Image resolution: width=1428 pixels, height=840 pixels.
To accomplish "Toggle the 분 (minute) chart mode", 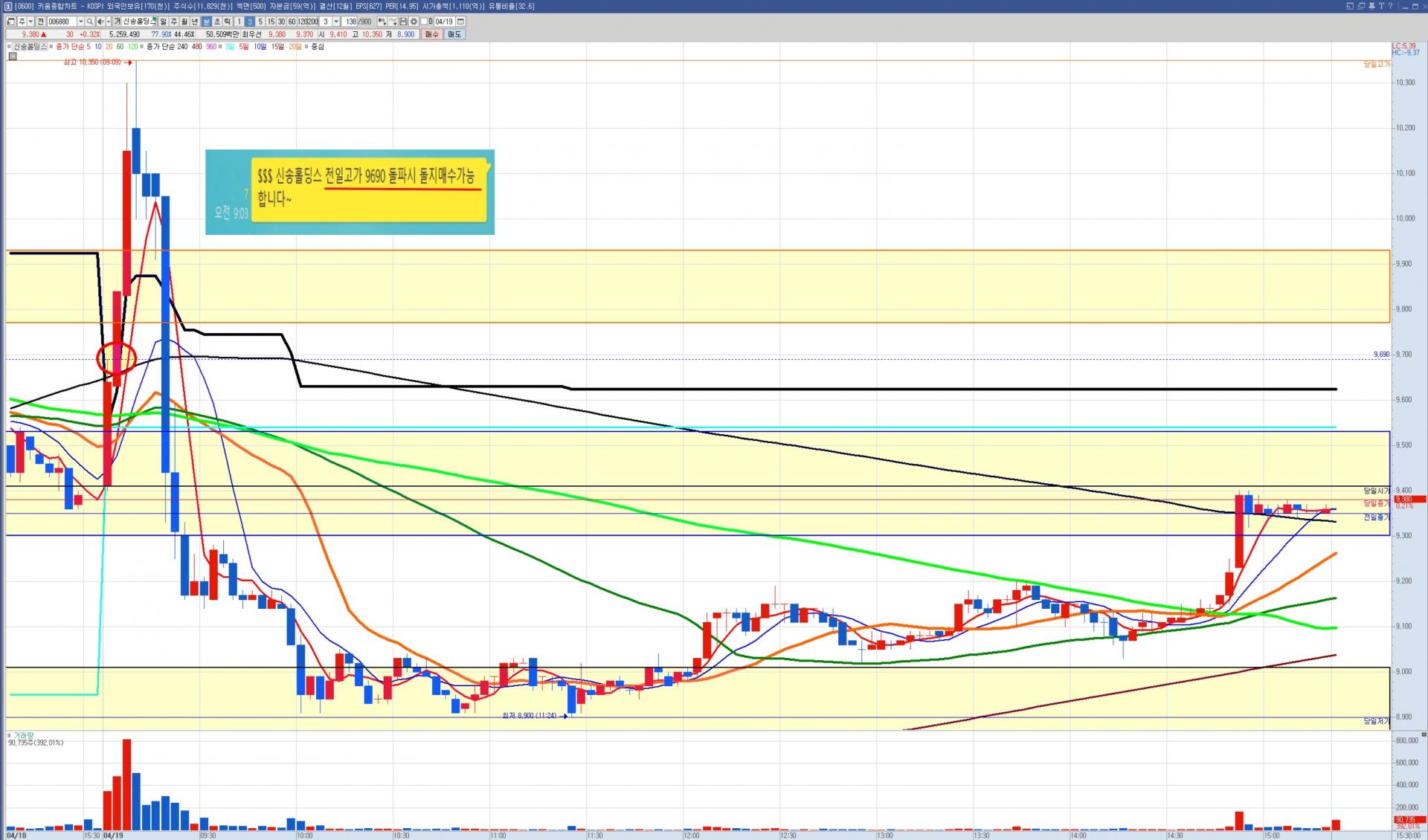I will pos(207,22).
